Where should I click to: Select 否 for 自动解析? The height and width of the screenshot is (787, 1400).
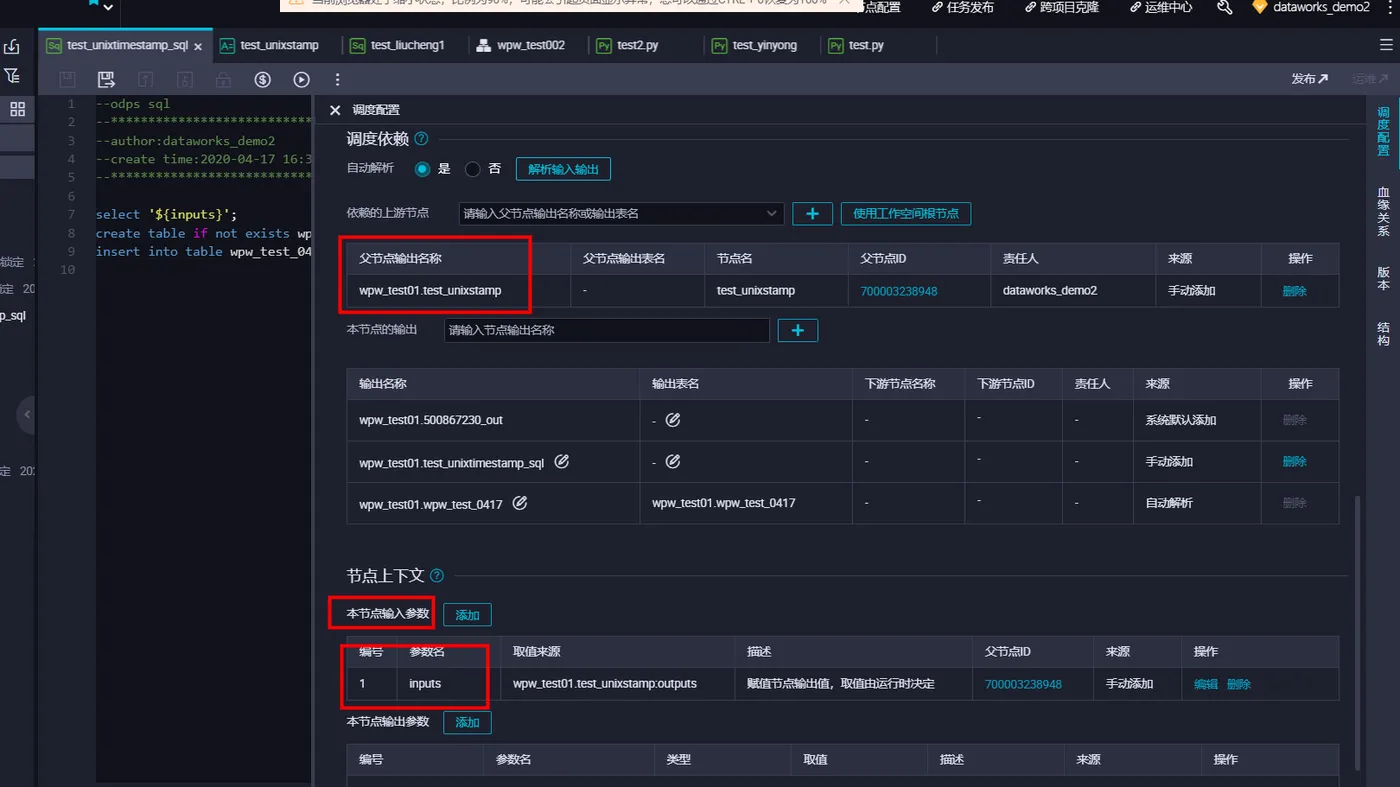click(473, 169)
